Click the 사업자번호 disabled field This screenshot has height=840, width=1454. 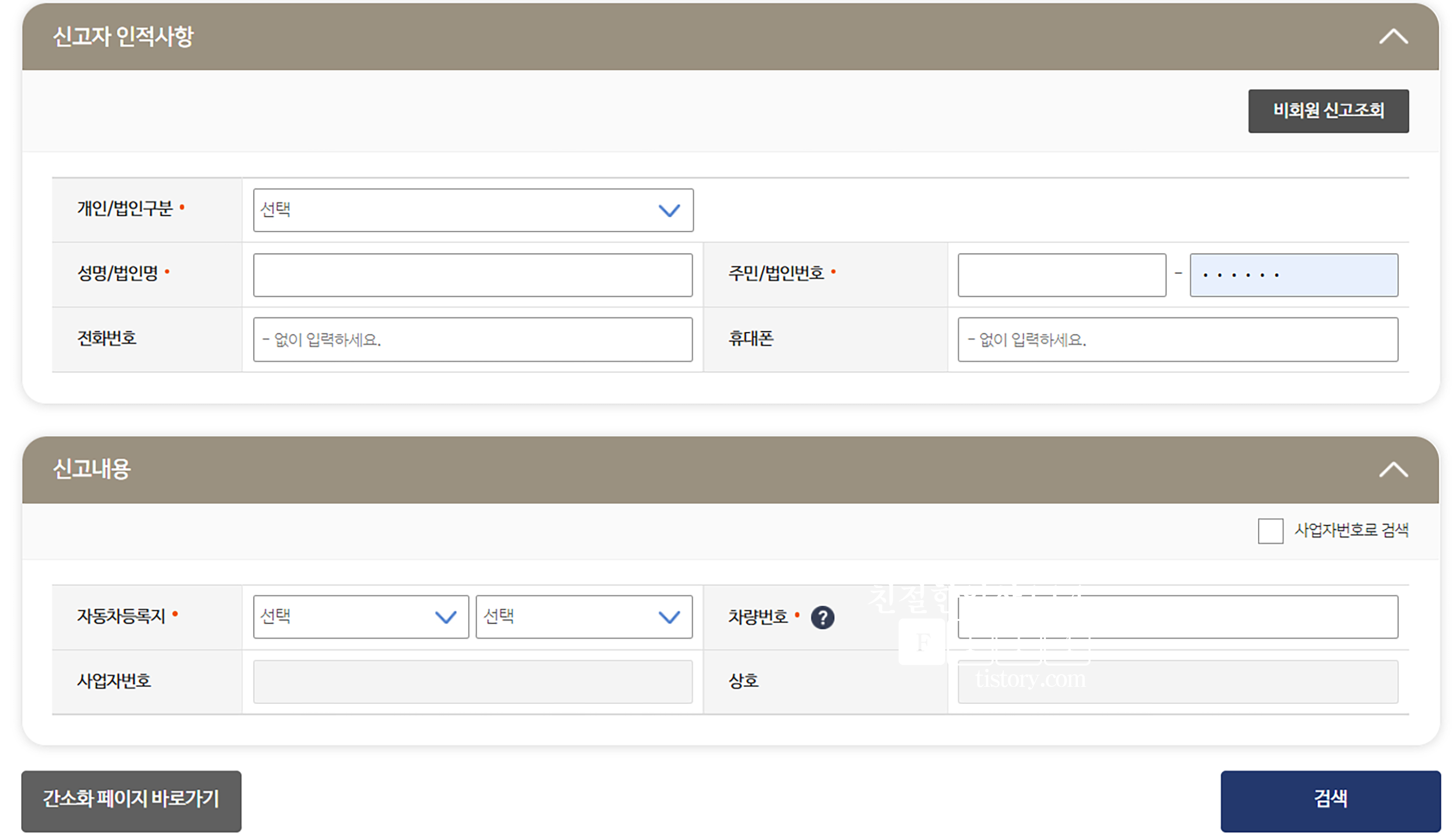pyautogui.click(x=473, y=682)
